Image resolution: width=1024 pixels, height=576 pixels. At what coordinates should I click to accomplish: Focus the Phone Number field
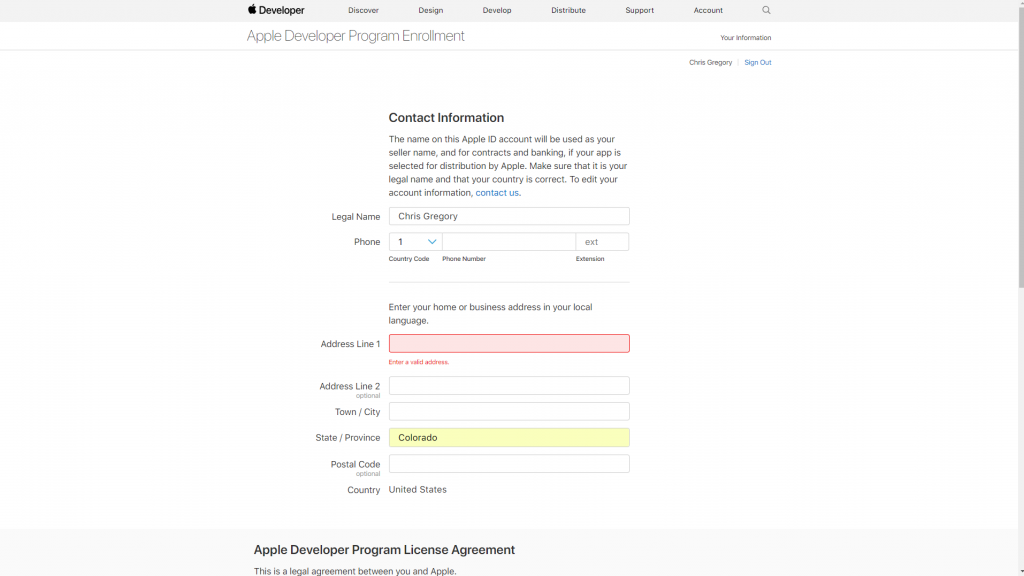509,242
